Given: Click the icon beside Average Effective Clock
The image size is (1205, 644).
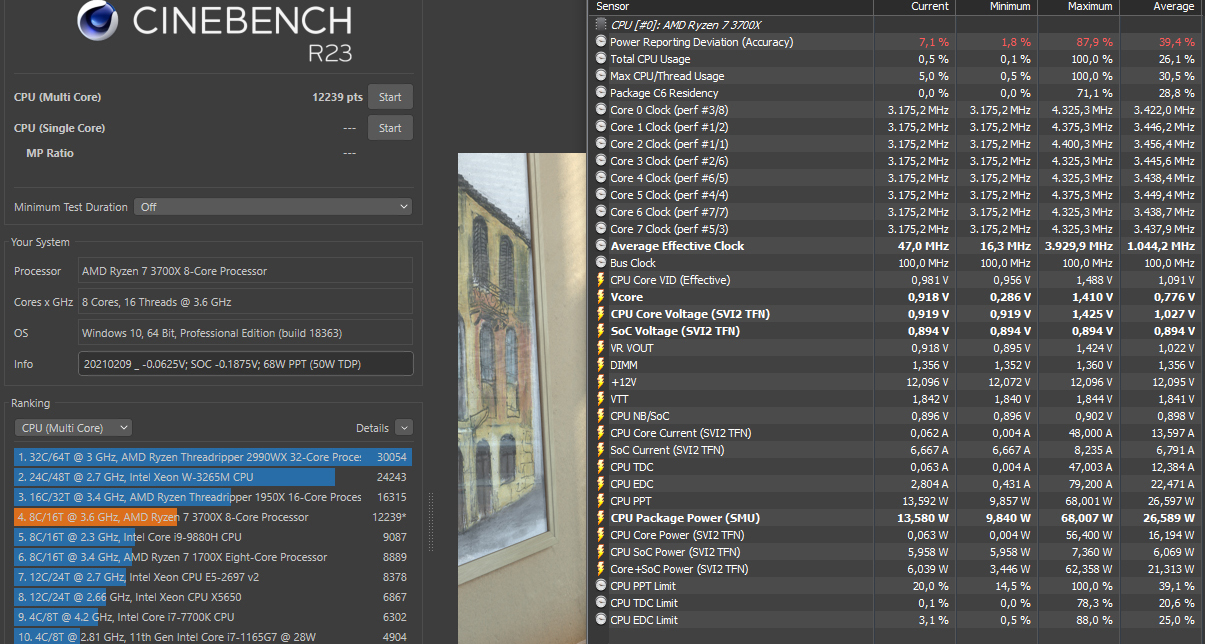Looking at the screenshot, I should point(601,246).
